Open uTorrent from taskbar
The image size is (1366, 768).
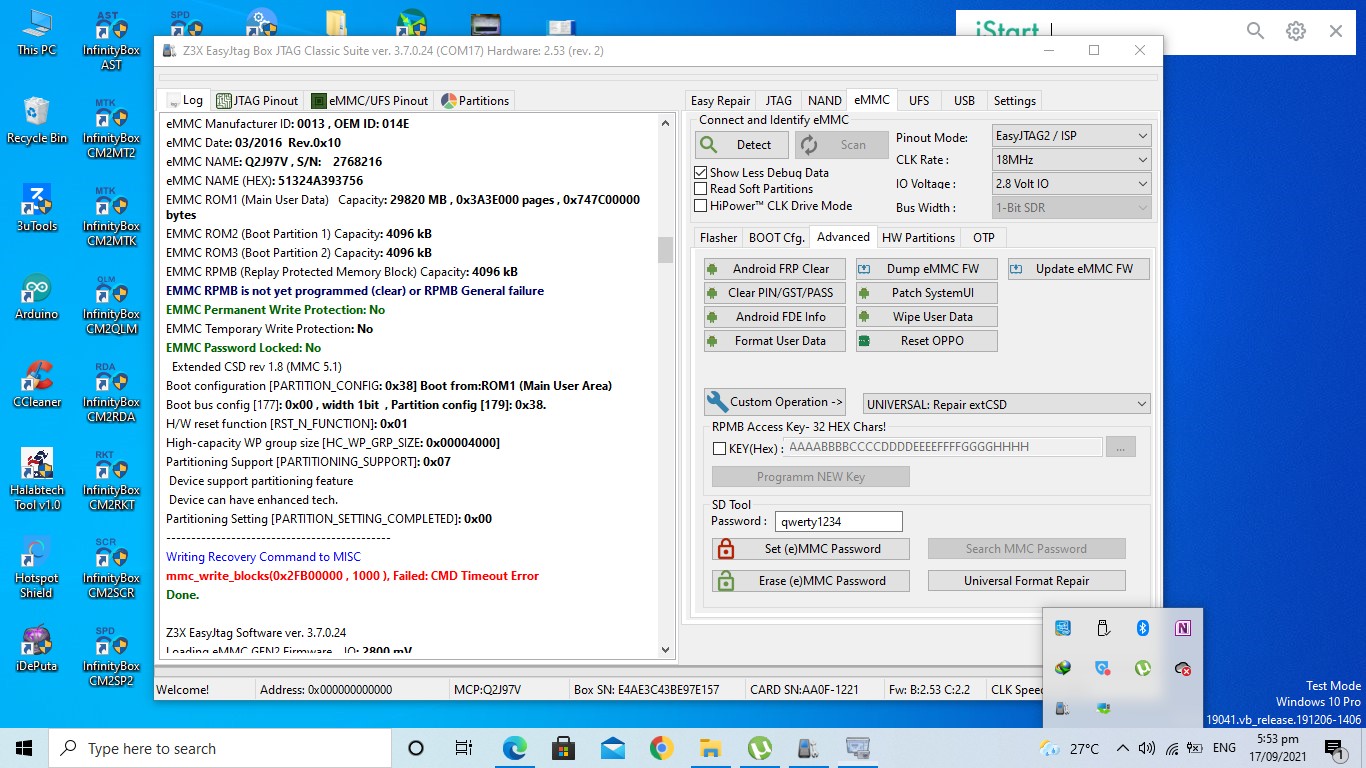point(759,748)
